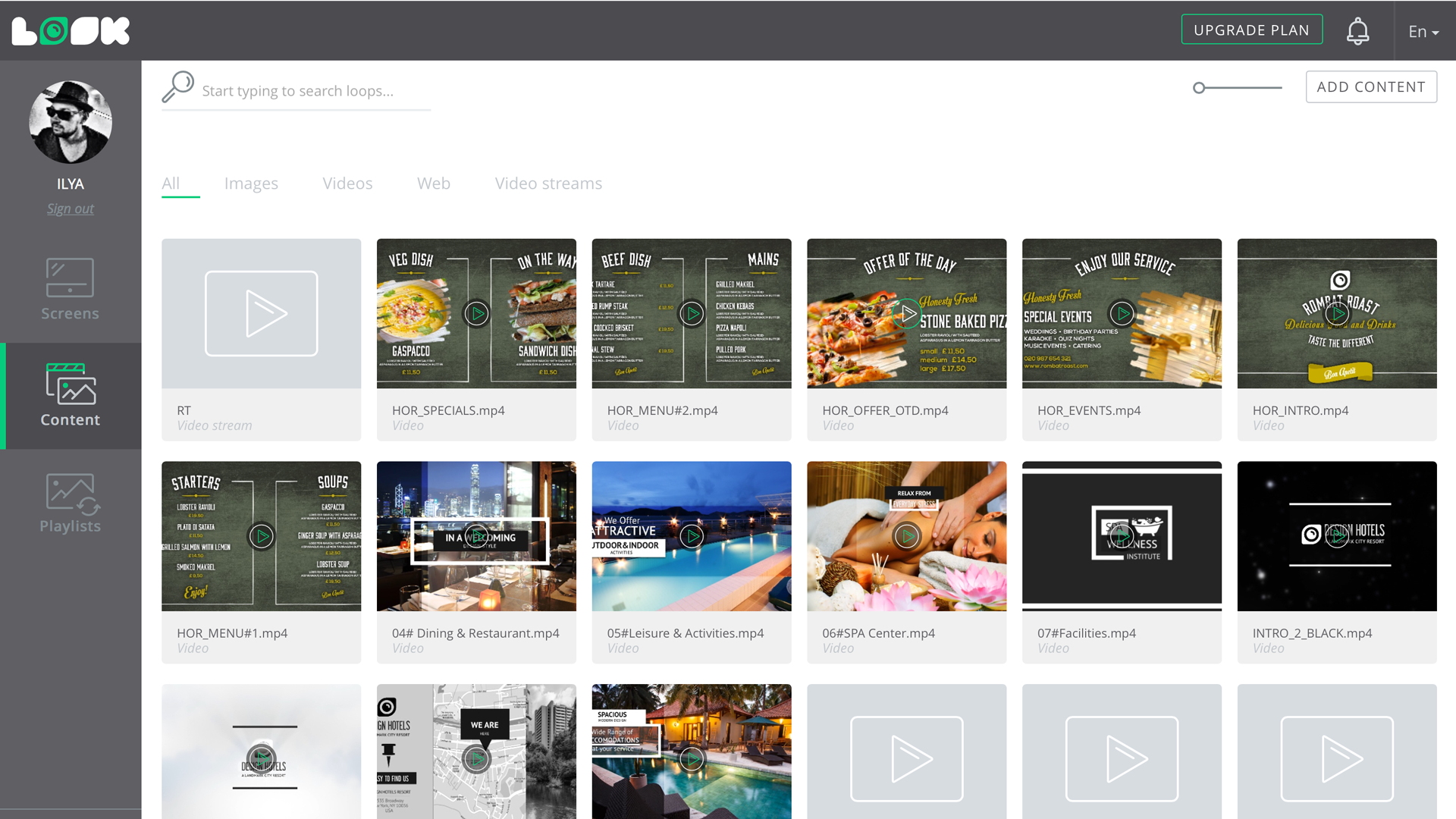This screenshot has height=819, width=1456.
Task: Click the ILYA profile avatar
Action: (71, 122)
